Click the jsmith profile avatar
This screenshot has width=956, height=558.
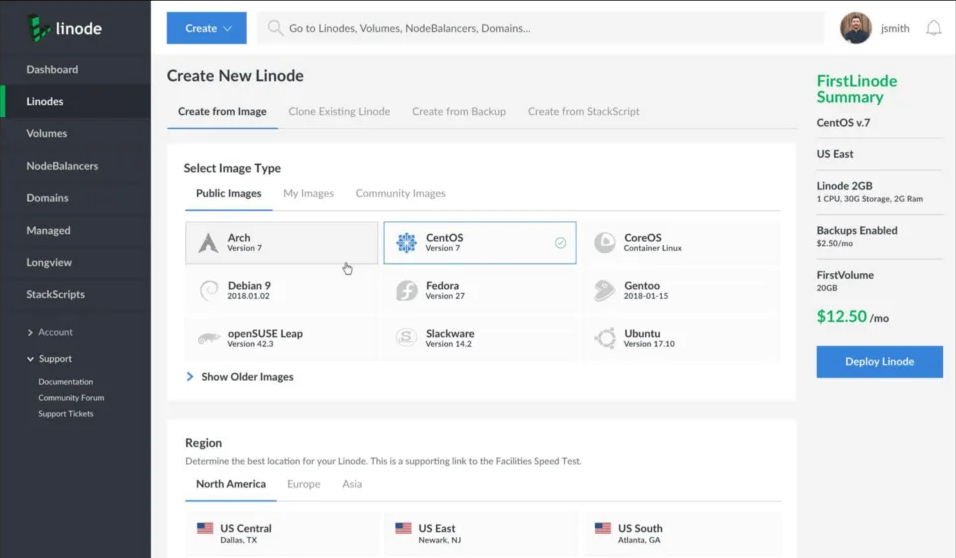click(855, 28)
